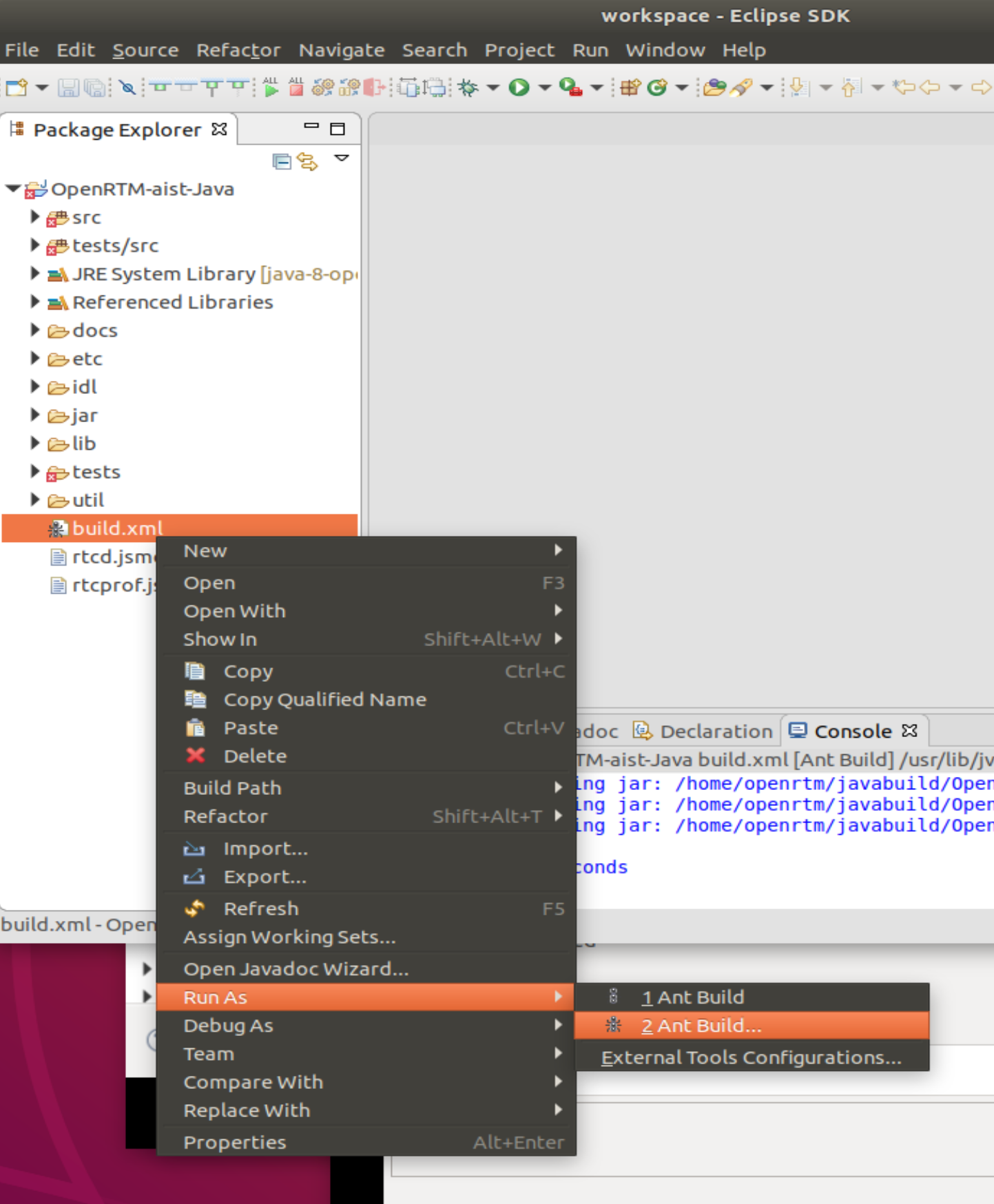This screenshot has width=994, height=1204.
Task: Click Collapse All in Package Explorer
Action: (x=282, y=162)
